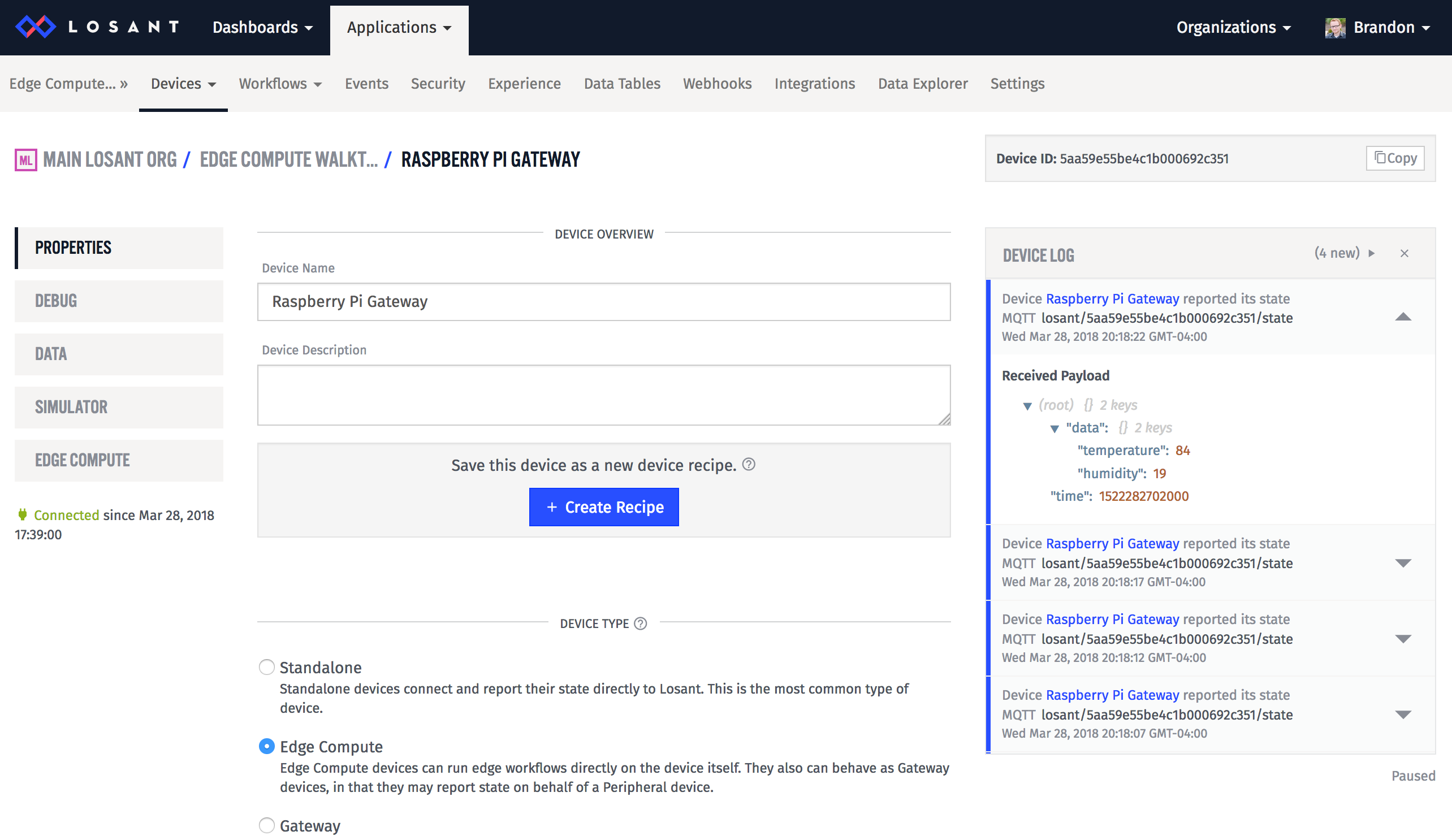The width and height of the screenshot is (1452, 840).
Task: Click inside the Device Description field
Action: pyautogui.click(x=603, y=395)
